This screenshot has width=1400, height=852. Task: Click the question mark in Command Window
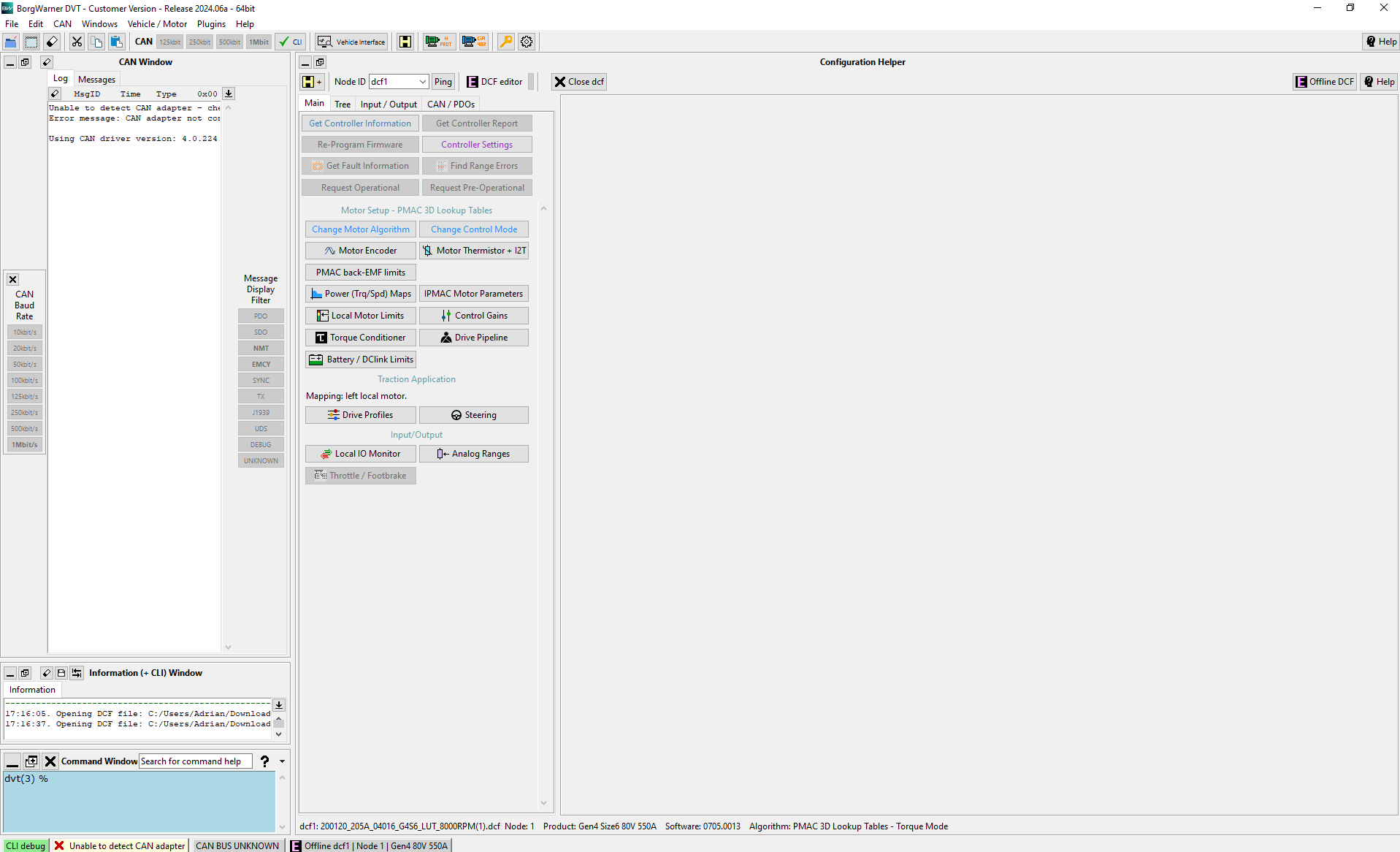point(265,761)
